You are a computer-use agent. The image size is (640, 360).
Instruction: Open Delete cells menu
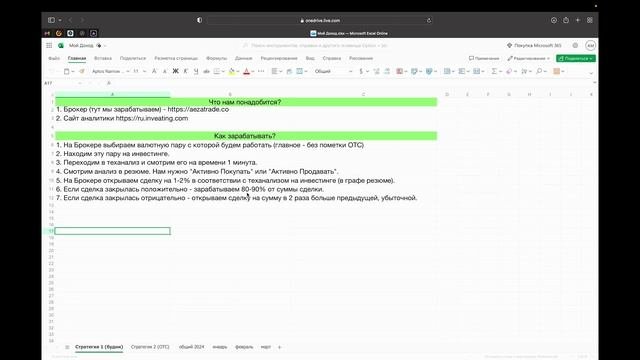463,71
